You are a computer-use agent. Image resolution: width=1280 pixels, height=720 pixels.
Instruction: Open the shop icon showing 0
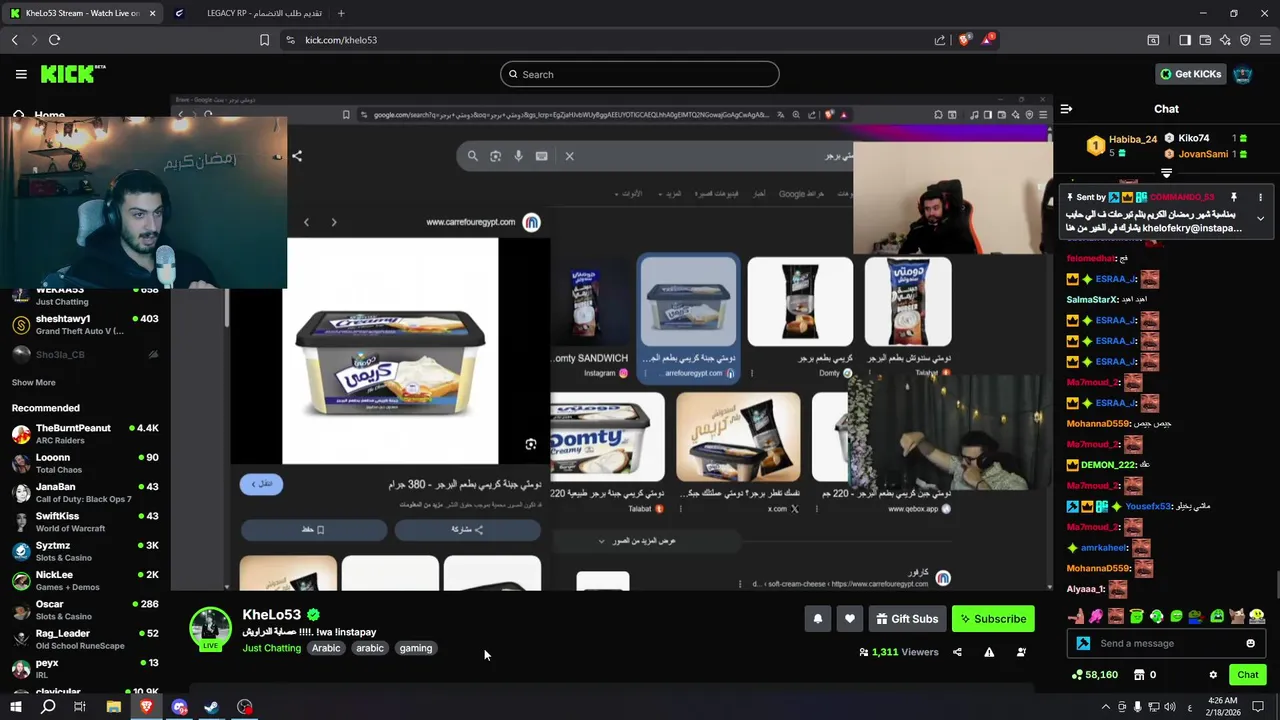tap(1145, 675)
